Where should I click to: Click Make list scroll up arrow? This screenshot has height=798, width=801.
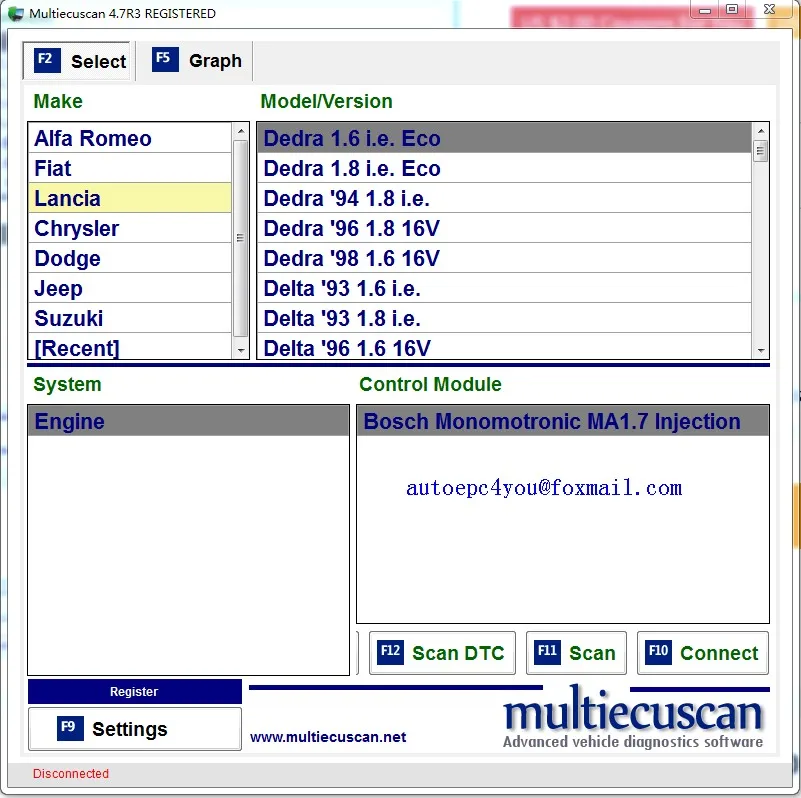pyautogui.click(x=241, y=131)
